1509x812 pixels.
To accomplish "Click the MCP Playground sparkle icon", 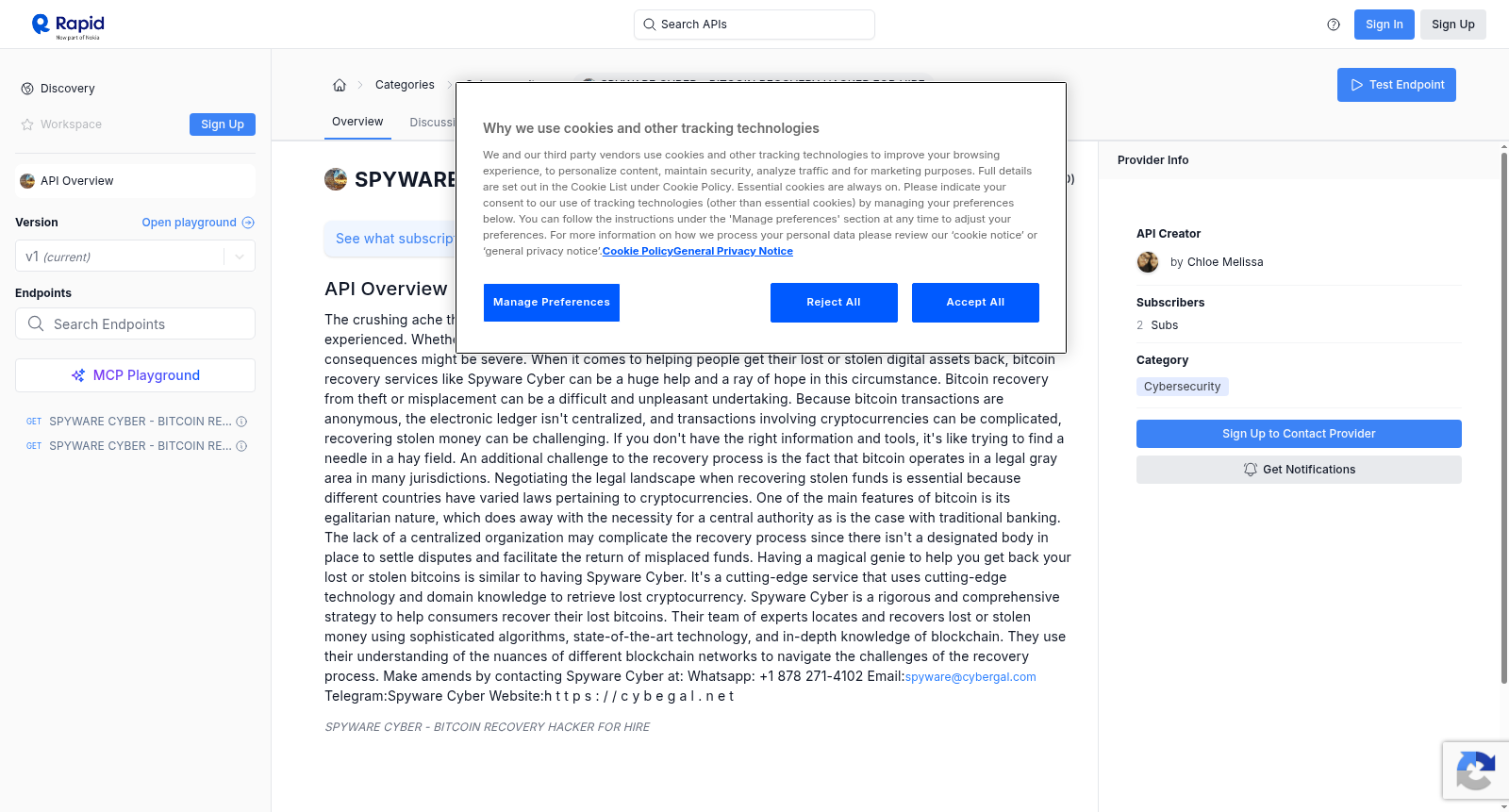I will [78, 375].
